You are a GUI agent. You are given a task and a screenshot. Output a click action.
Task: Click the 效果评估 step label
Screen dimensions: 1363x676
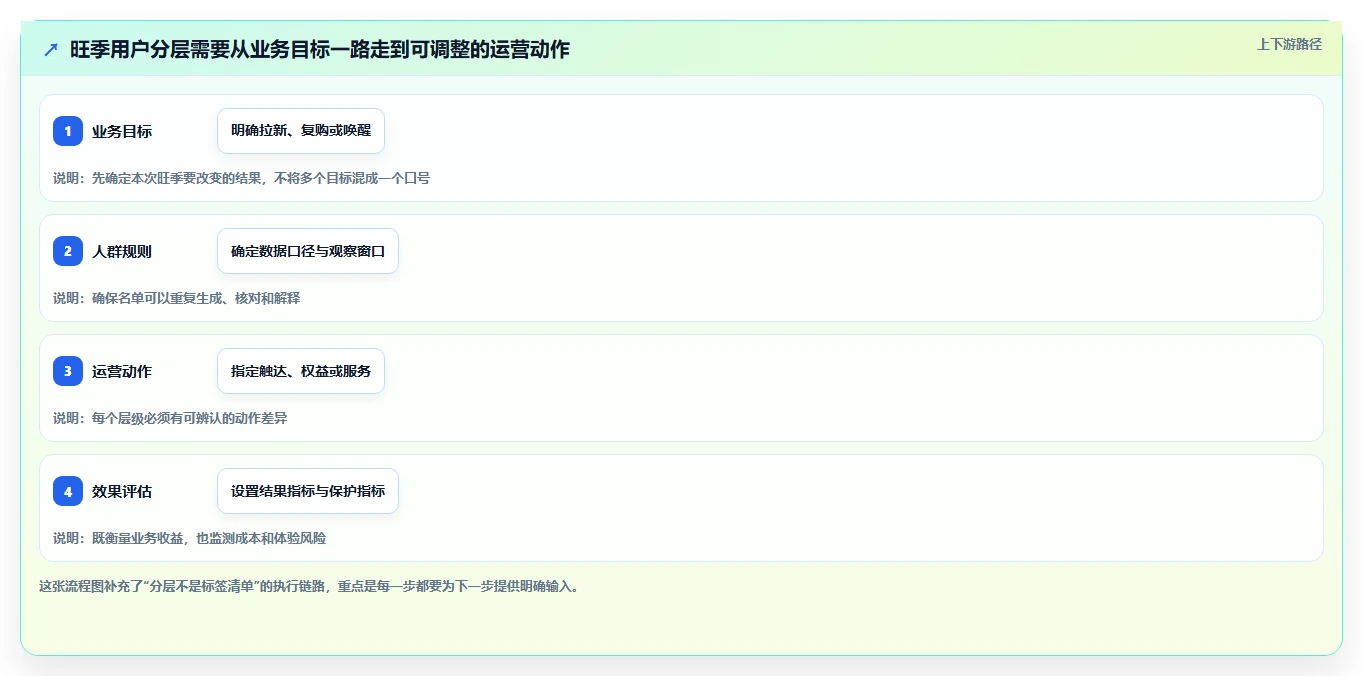122,491
